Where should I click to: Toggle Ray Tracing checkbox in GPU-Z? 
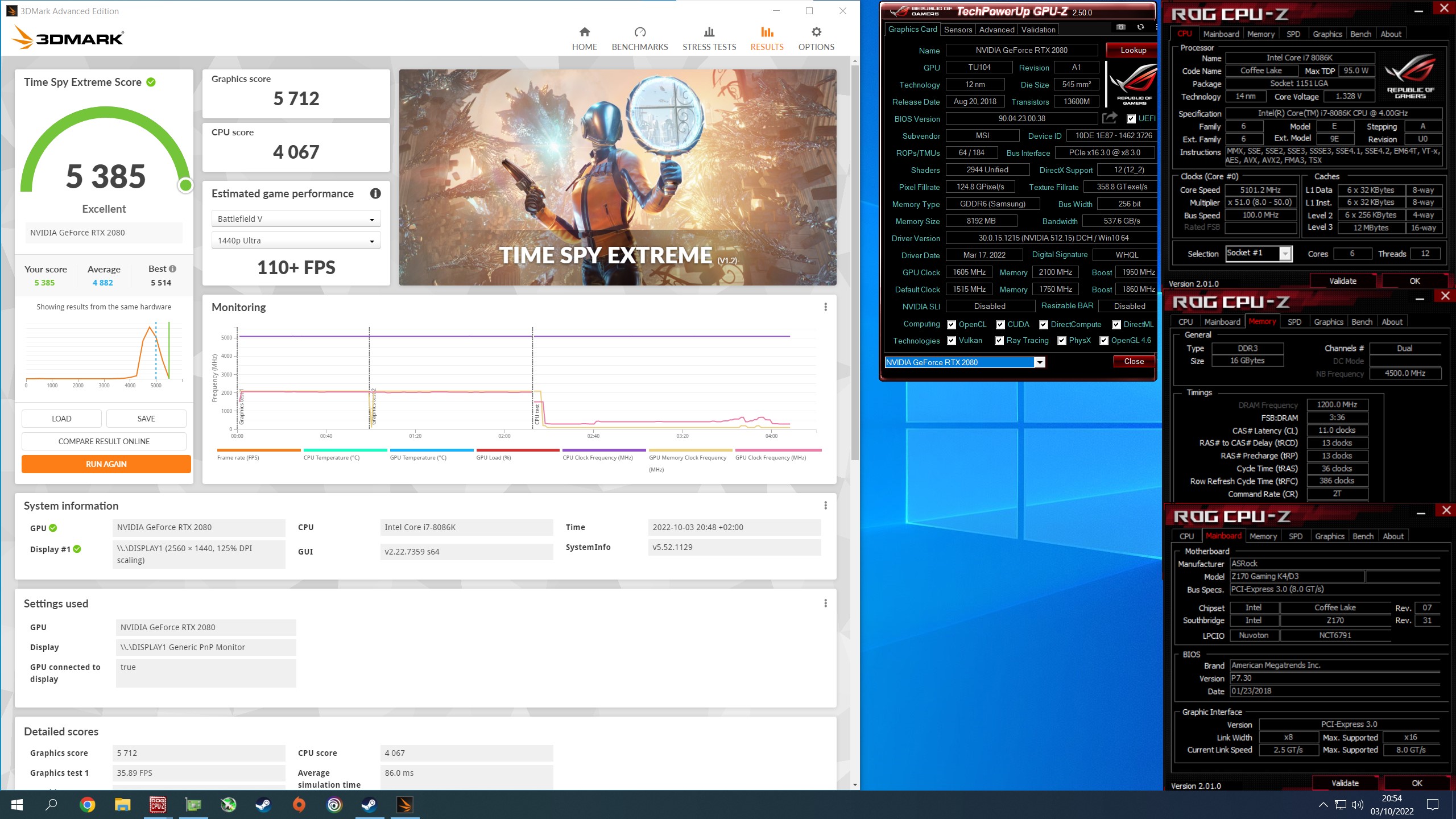coord(999,341)
